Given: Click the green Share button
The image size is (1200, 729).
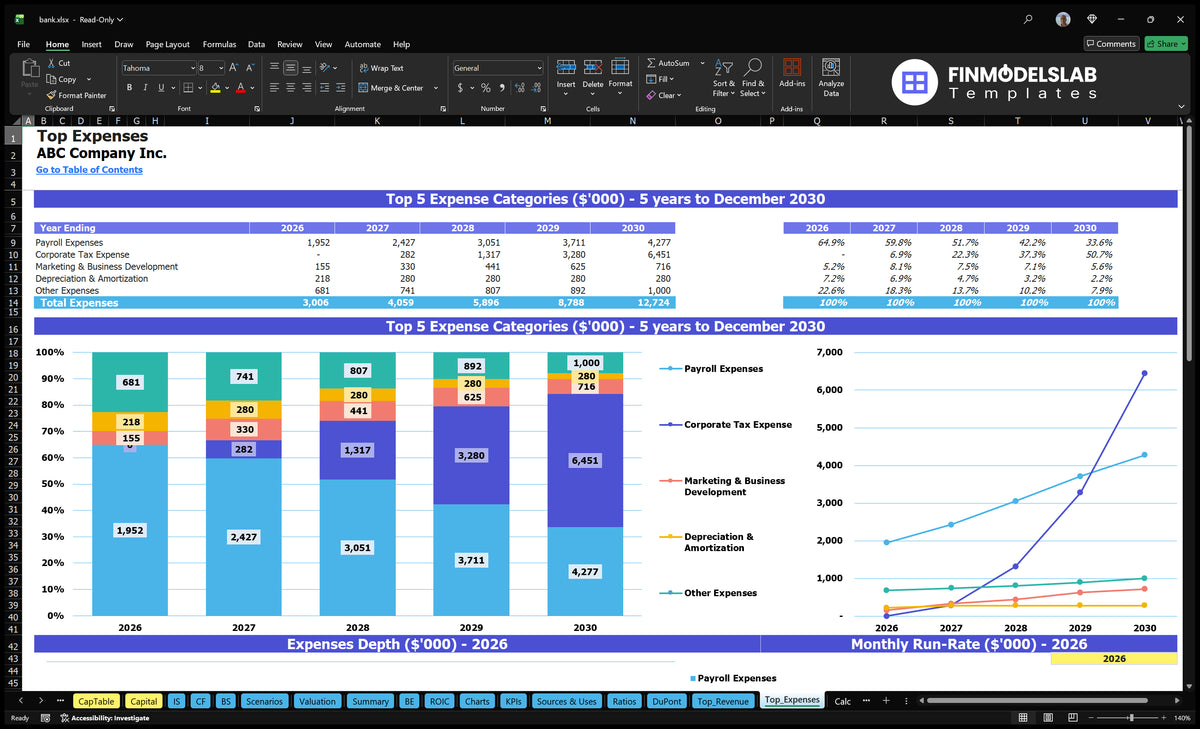Looking at the screenshot, I should pyautogui.click(x=1165, y=44).
